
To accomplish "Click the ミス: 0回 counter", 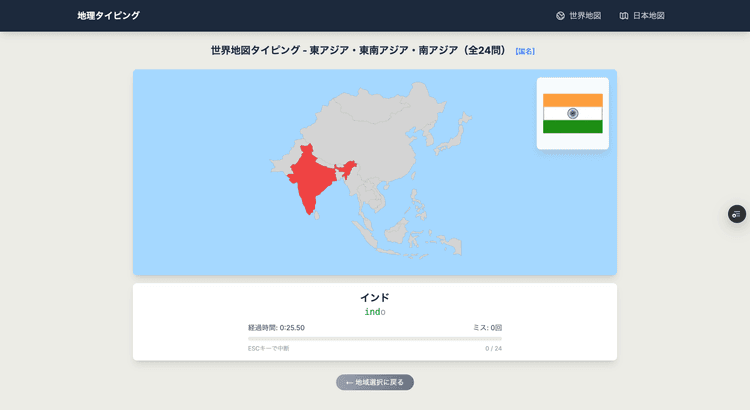I will [x=487, y=328].
